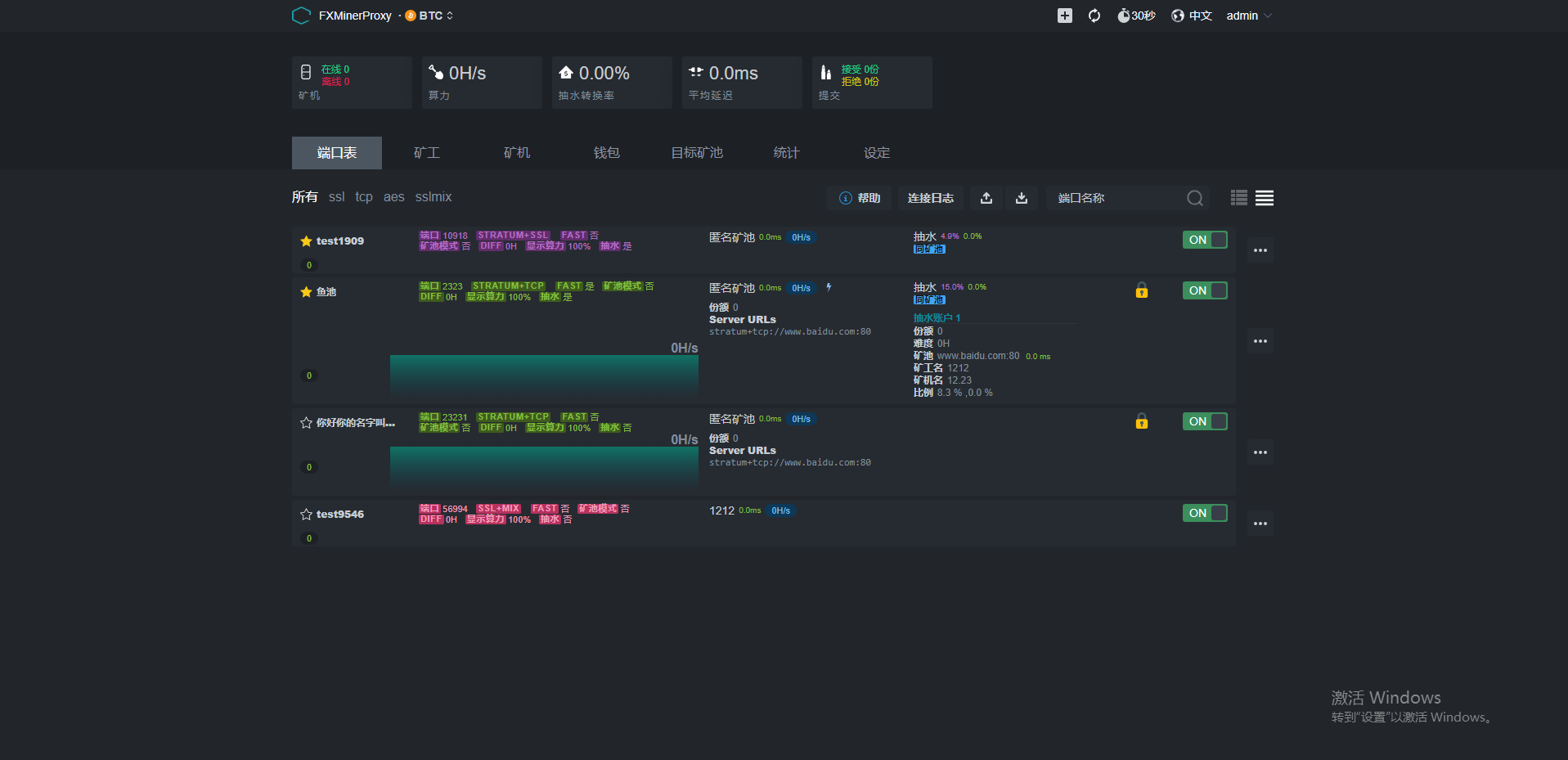1568x760 pixels.
Task: Click the star icon beside test1909
Action: point(306,241)
